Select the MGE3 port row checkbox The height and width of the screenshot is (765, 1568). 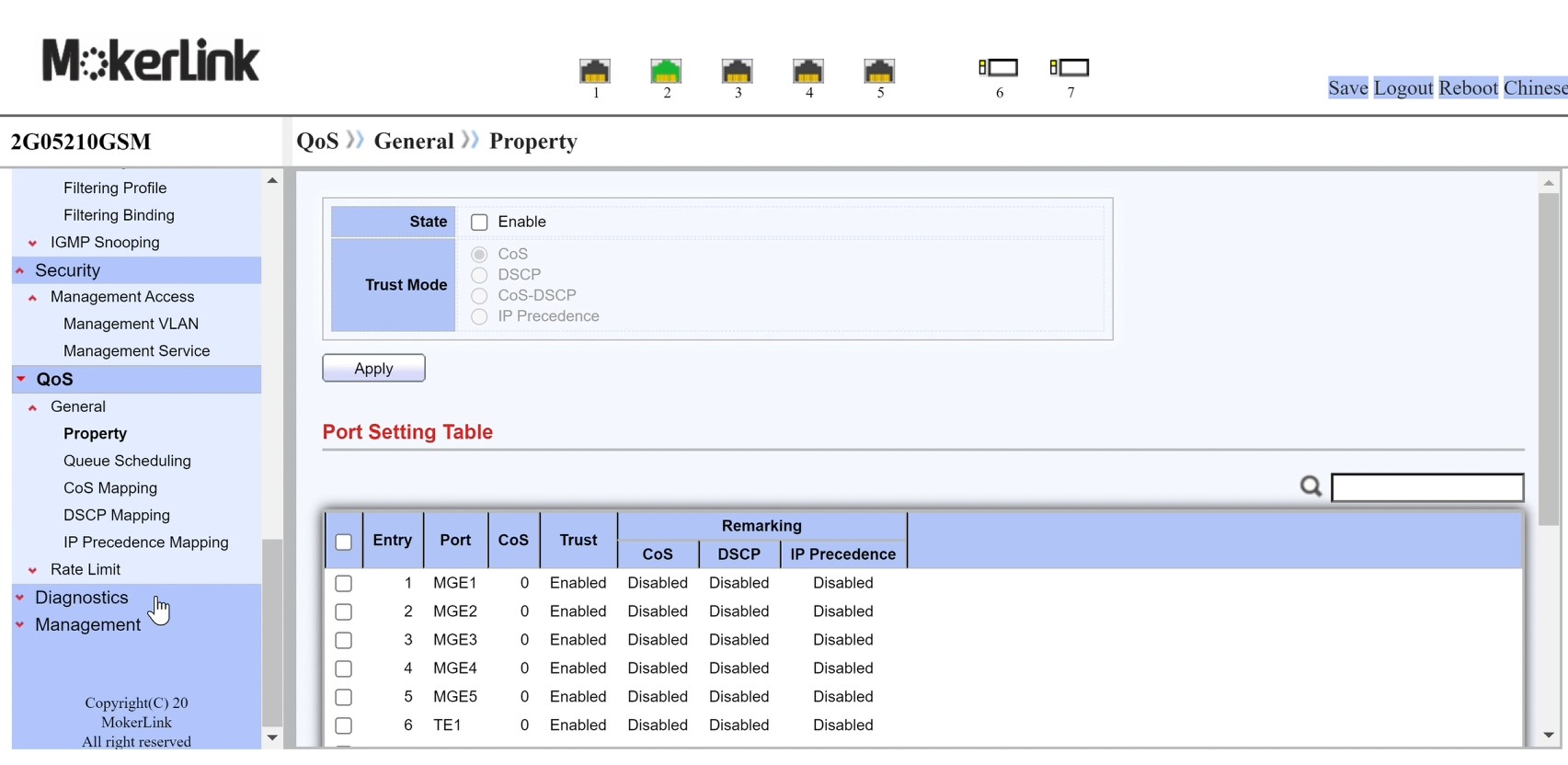click(x=344, y=640)
